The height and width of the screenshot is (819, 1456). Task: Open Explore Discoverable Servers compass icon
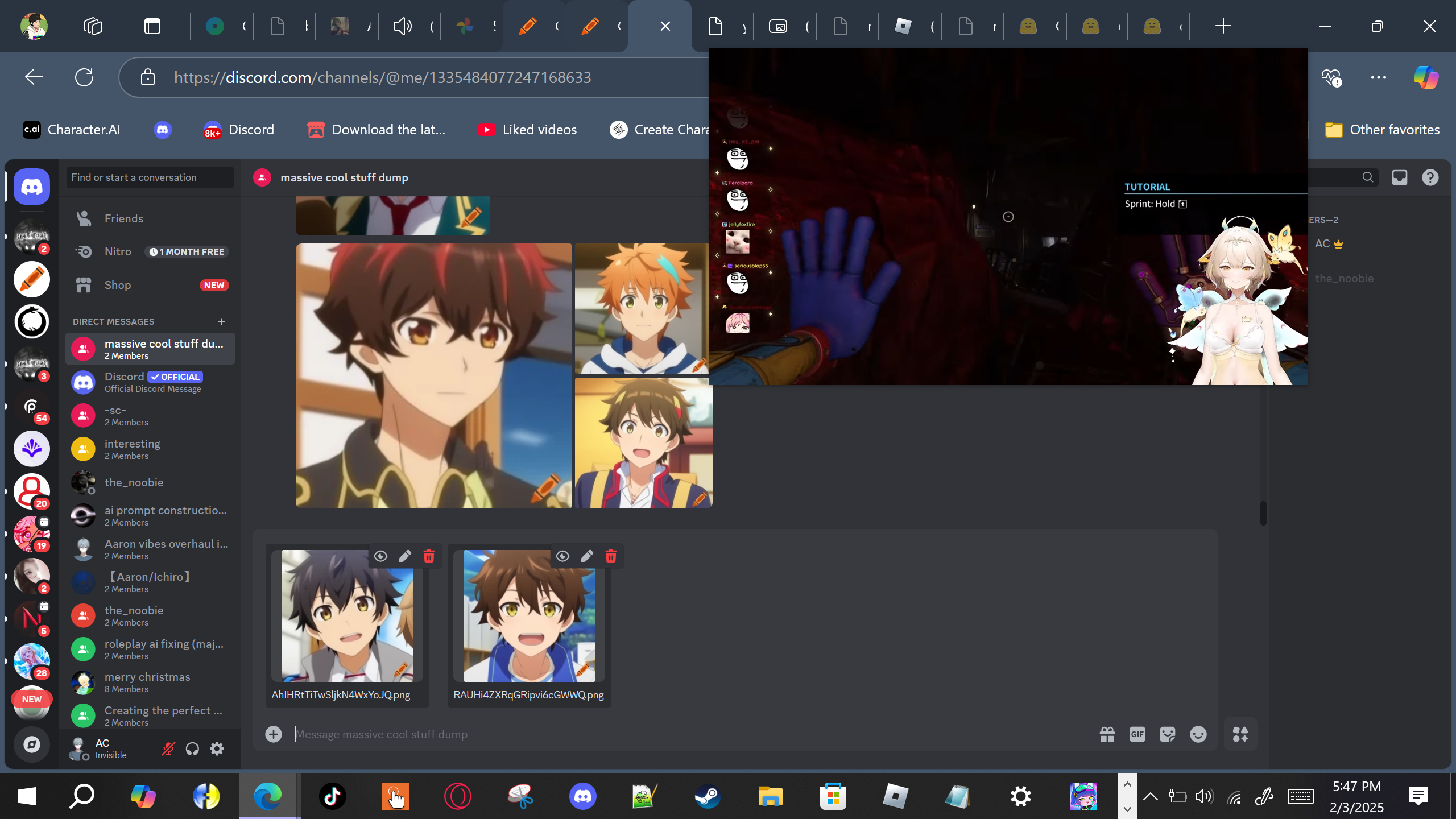point(32,744)
